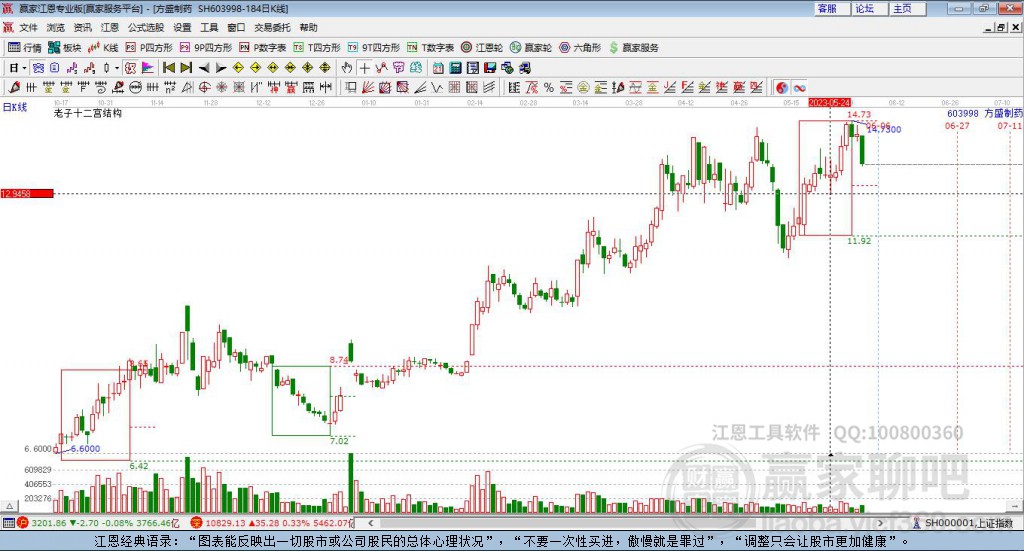Viewport: 1024px width, 551px height.
Task: Click the horizontal scrollbar right arrow
Action: pos(880,523)
